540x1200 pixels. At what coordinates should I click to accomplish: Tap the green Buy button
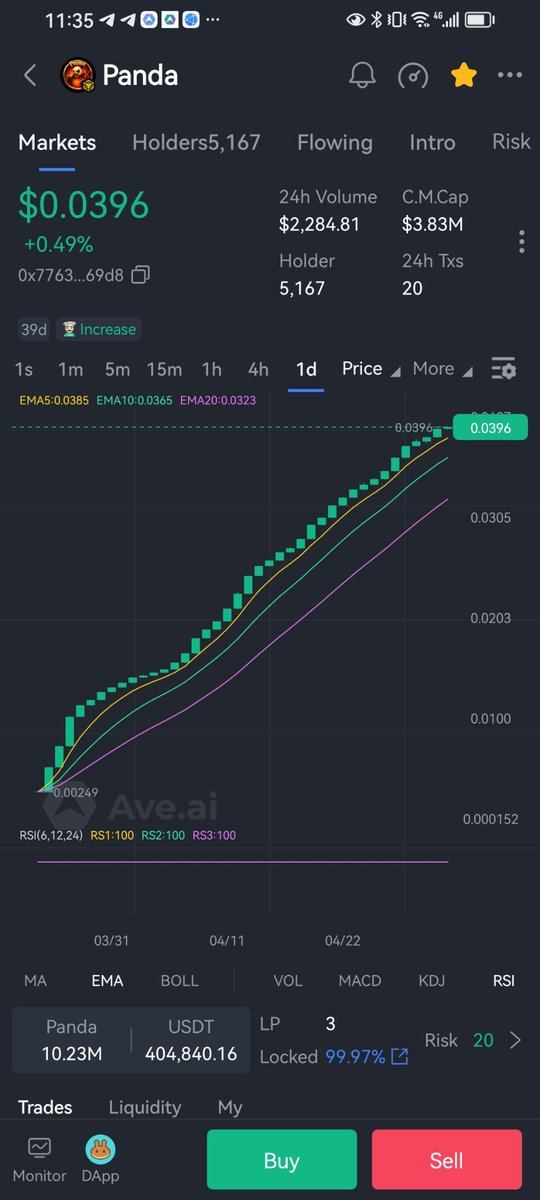point(282,1160)
